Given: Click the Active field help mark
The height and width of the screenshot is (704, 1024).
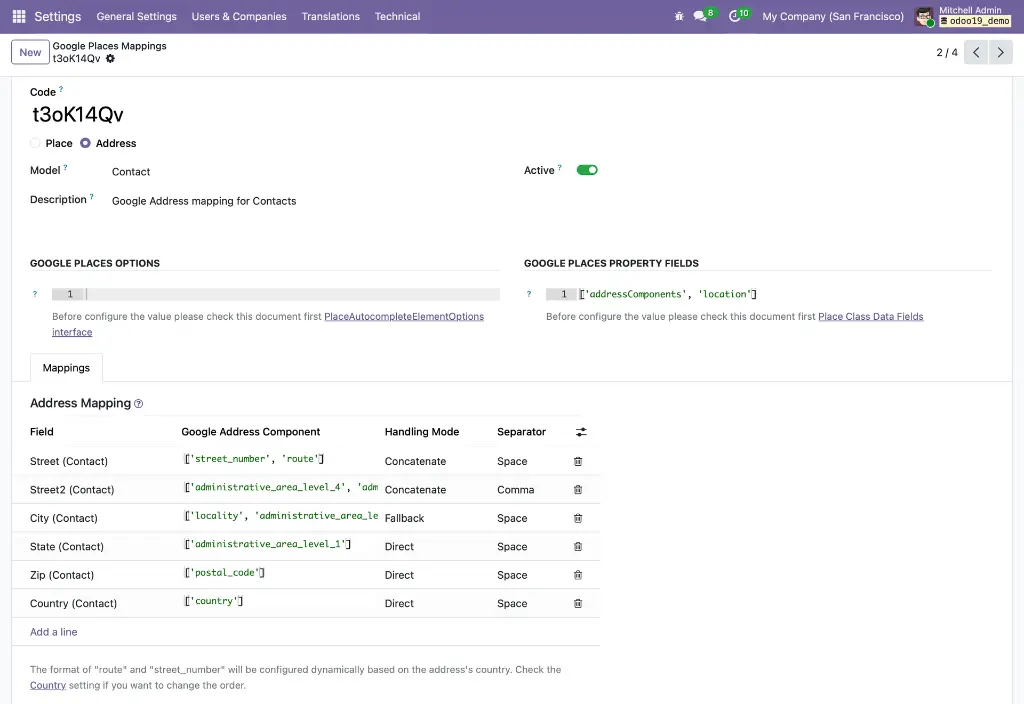Looking at the screenshot, I should pyautogui.click(x=560, y=168).
